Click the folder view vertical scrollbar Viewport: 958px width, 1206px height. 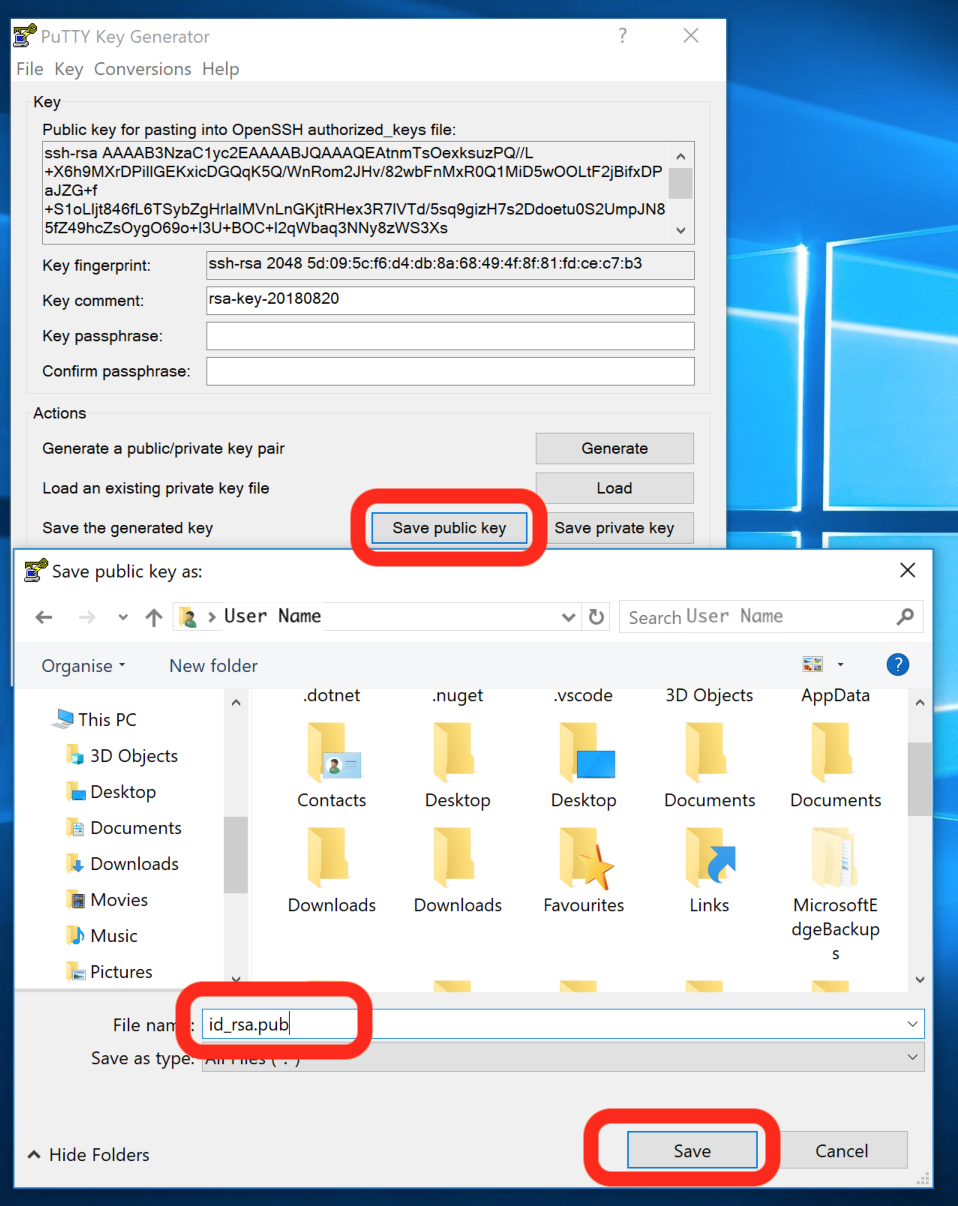(919, 780)
